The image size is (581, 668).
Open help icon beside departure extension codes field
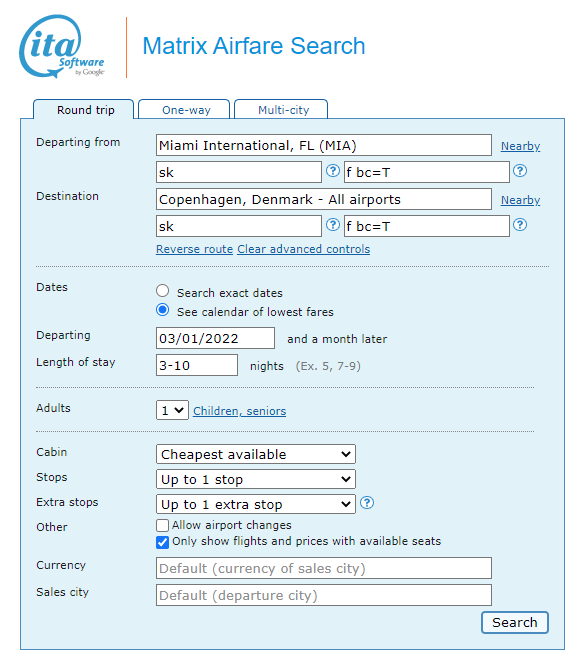[x=520, y=171]
